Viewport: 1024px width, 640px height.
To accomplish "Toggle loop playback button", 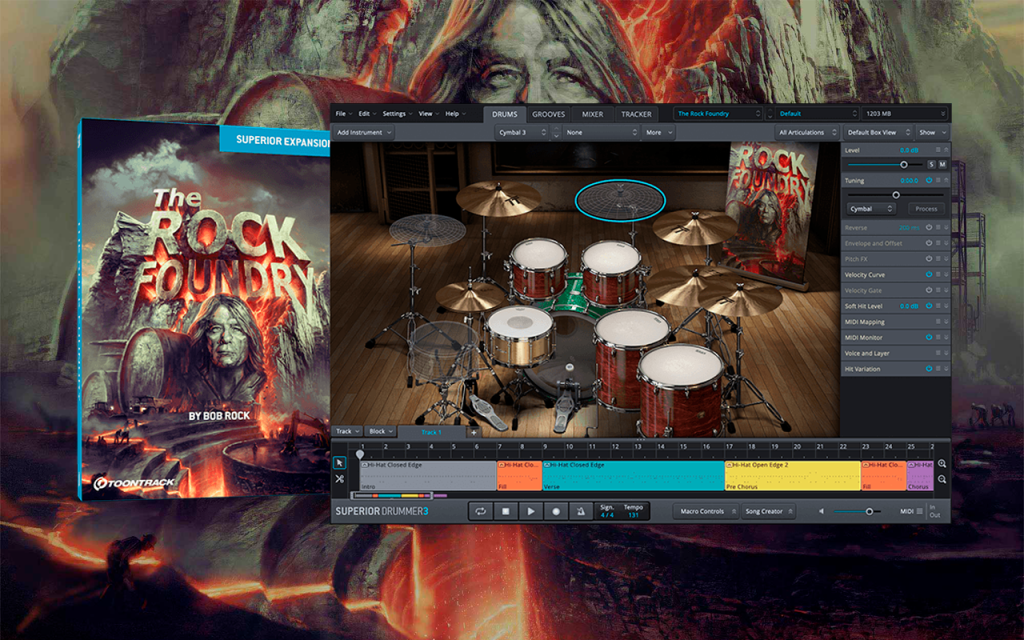I will (x=481, y=511).
